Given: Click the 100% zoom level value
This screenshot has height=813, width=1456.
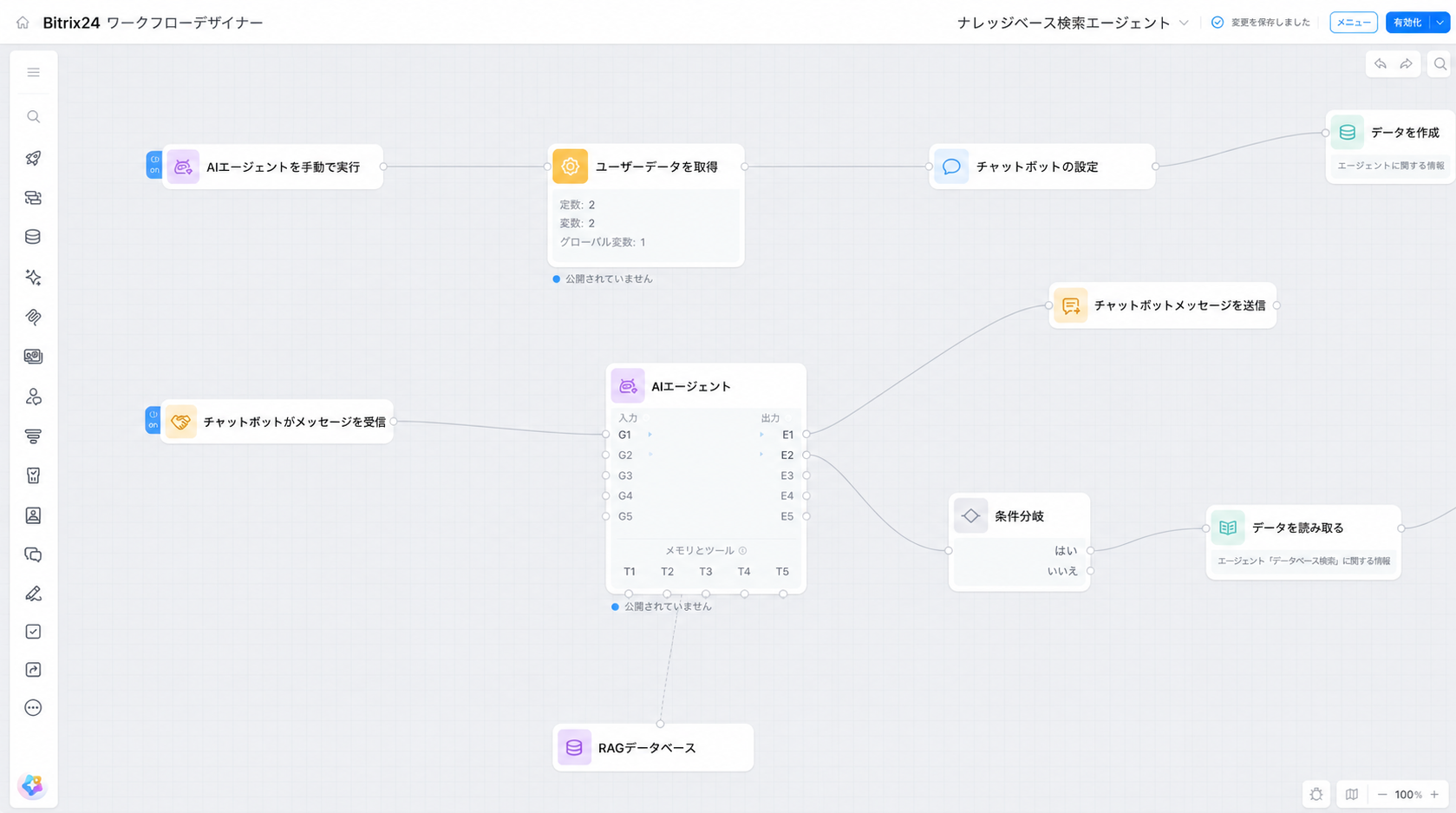Looking at the screenshot, I should (1408, 794).
